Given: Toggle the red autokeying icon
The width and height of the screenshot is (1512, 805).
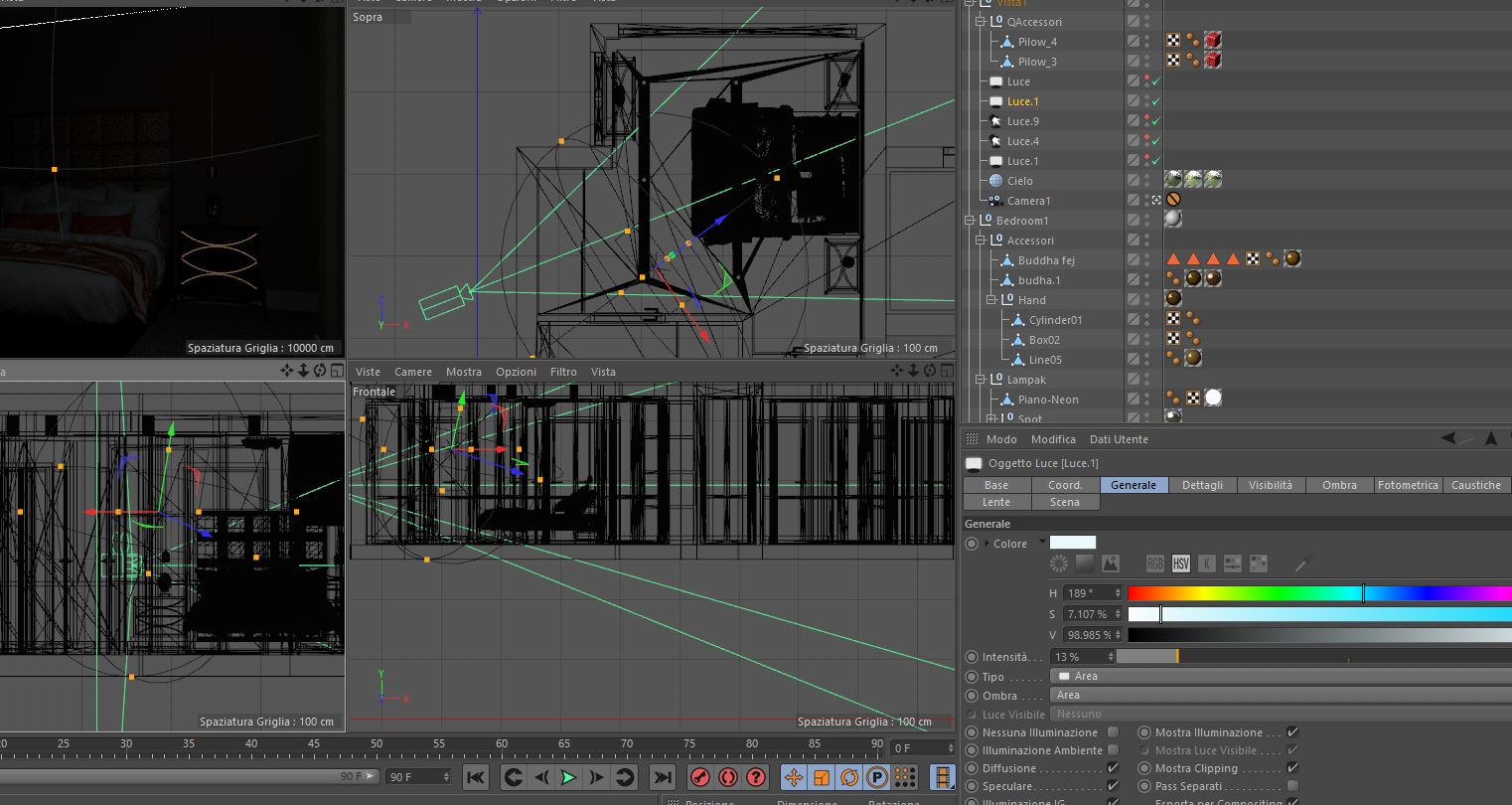Looking at the screenshot, I should click(728, 777).
